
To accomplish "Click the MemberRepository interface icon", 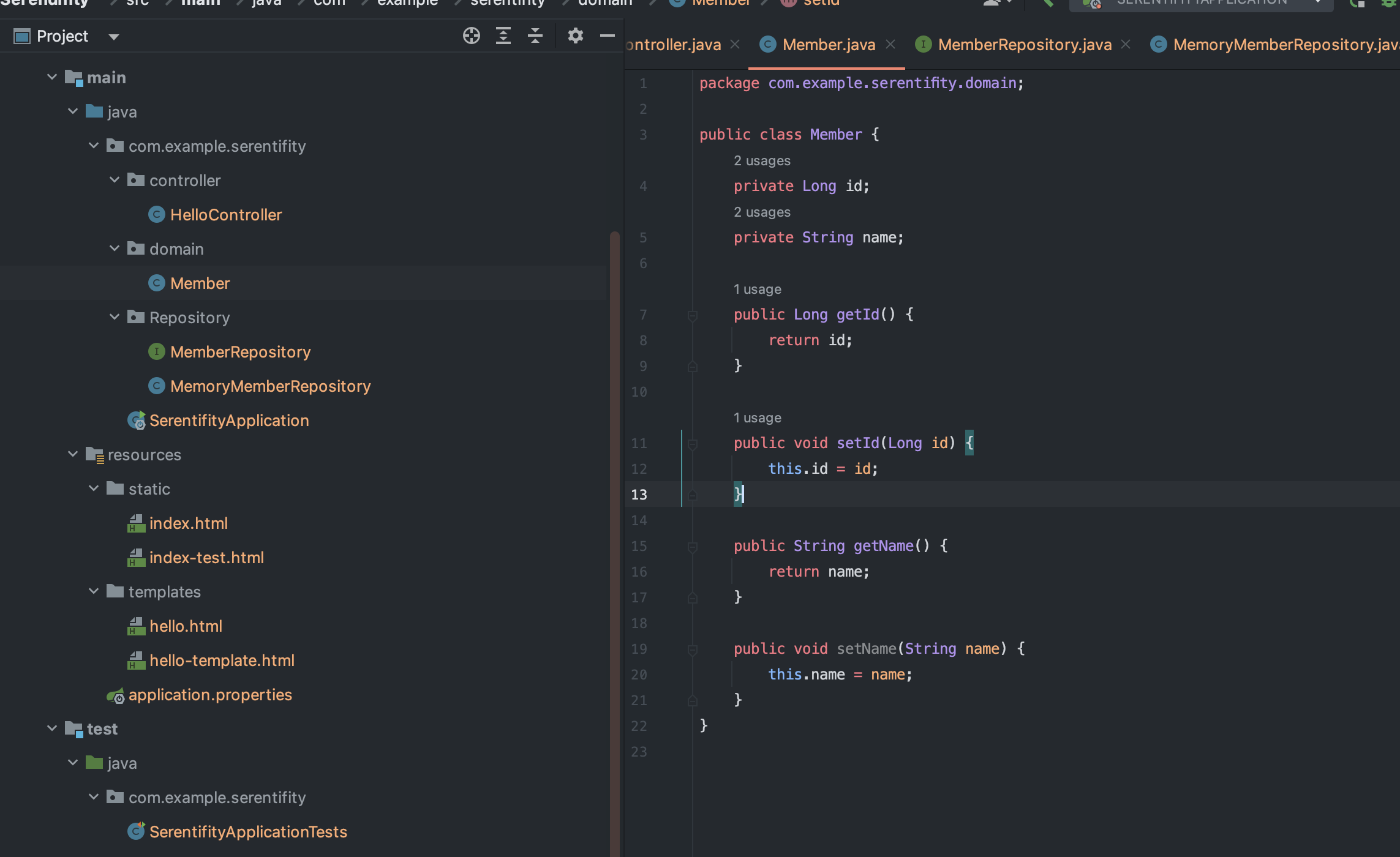I will [x=157, y=352].
